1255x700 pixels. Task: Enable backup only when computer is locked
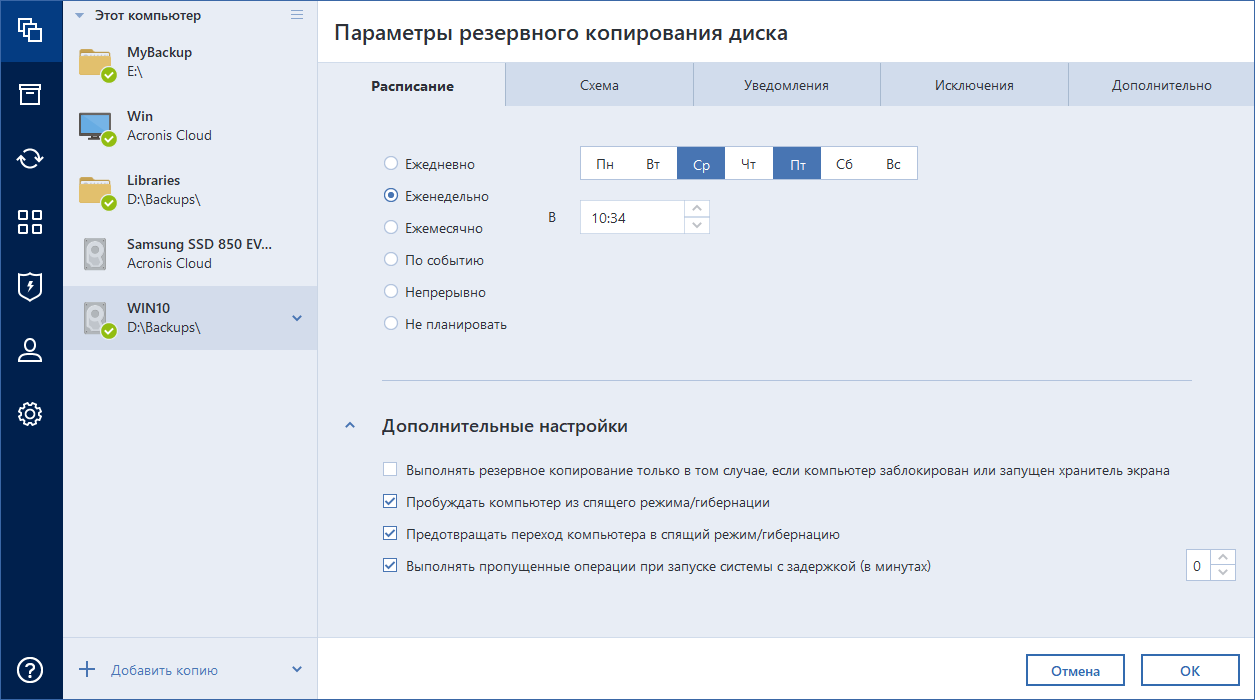coord(390,470)
